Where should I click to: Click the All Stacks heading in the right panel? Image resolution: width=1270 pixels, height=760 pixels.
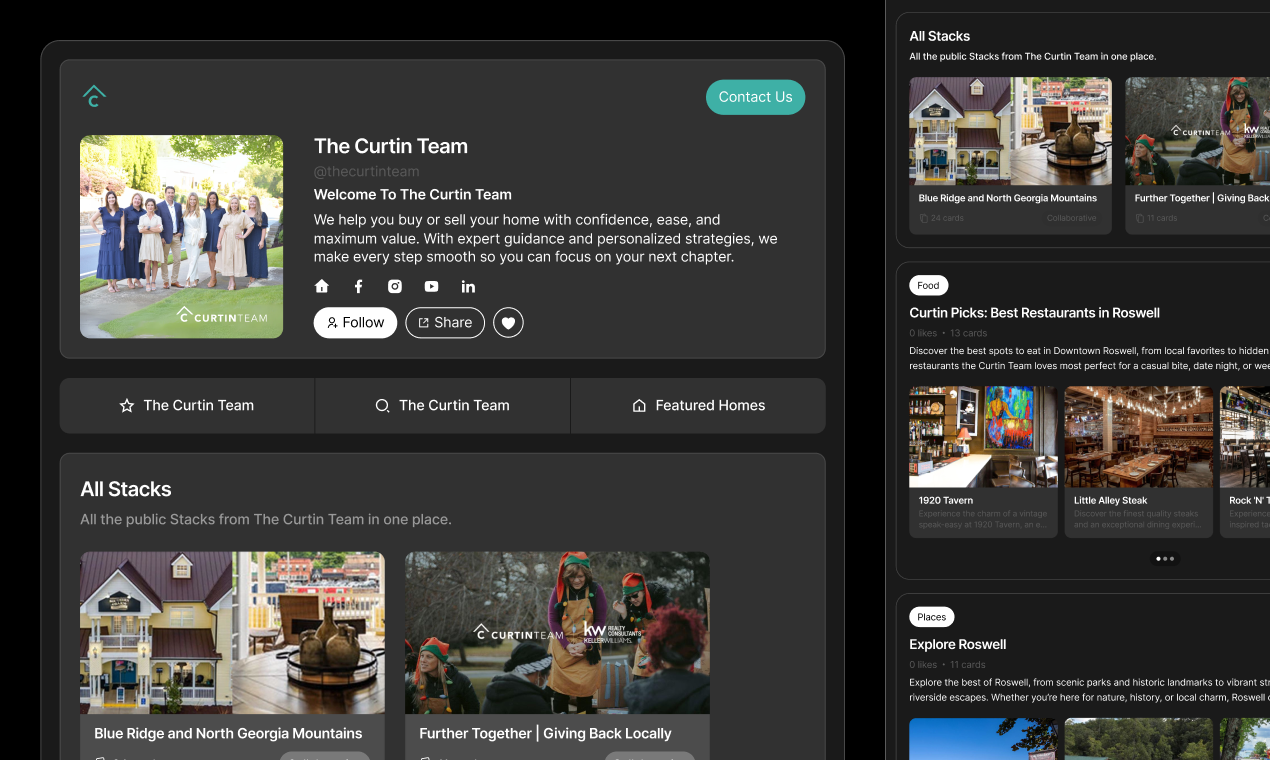click(939, 36)
